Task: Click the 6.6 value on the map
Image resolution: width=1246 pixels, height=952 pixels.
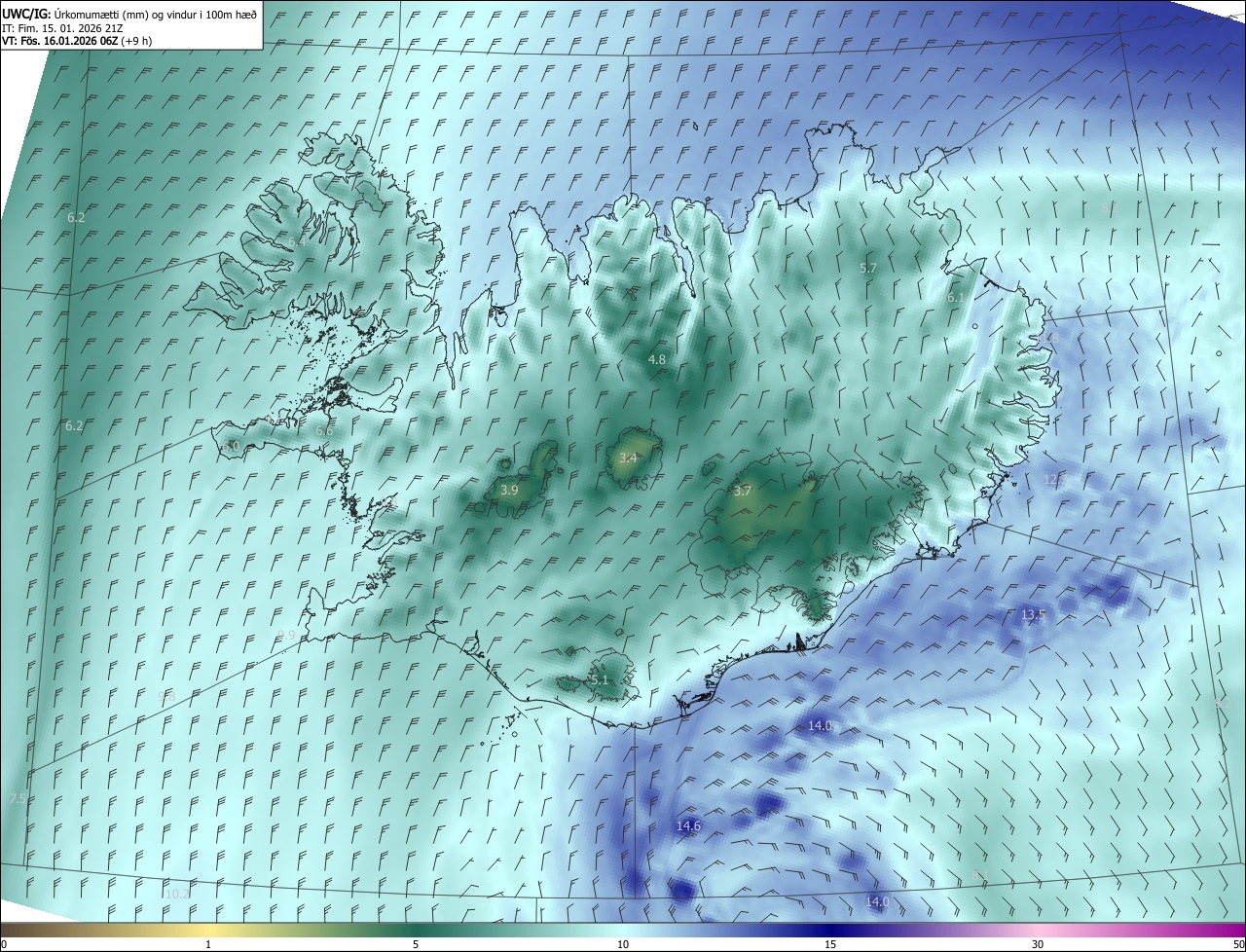Action: 324,430
